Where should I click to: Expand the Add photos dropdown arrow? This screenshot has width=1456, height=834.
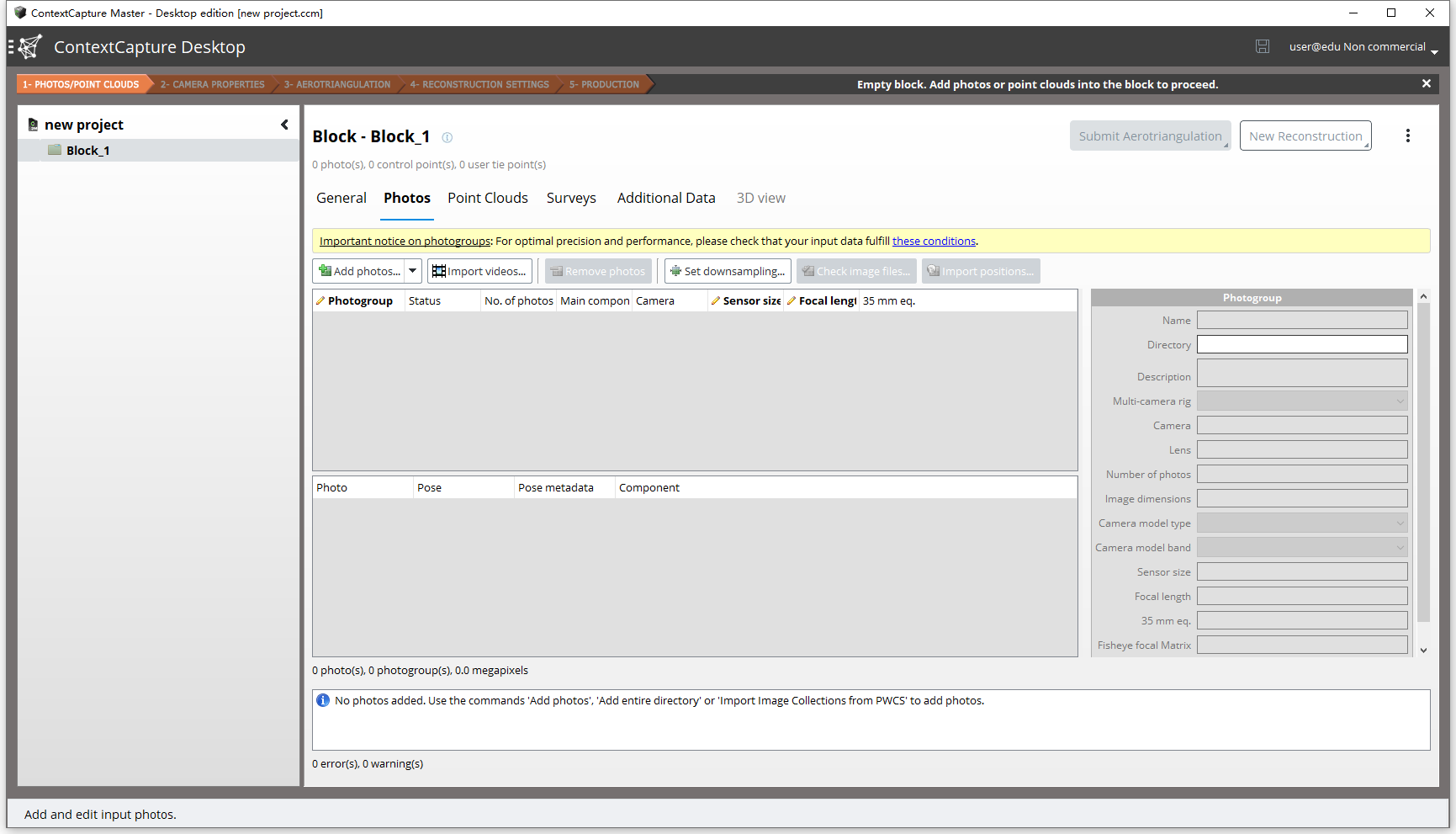[x=413, y=271]
